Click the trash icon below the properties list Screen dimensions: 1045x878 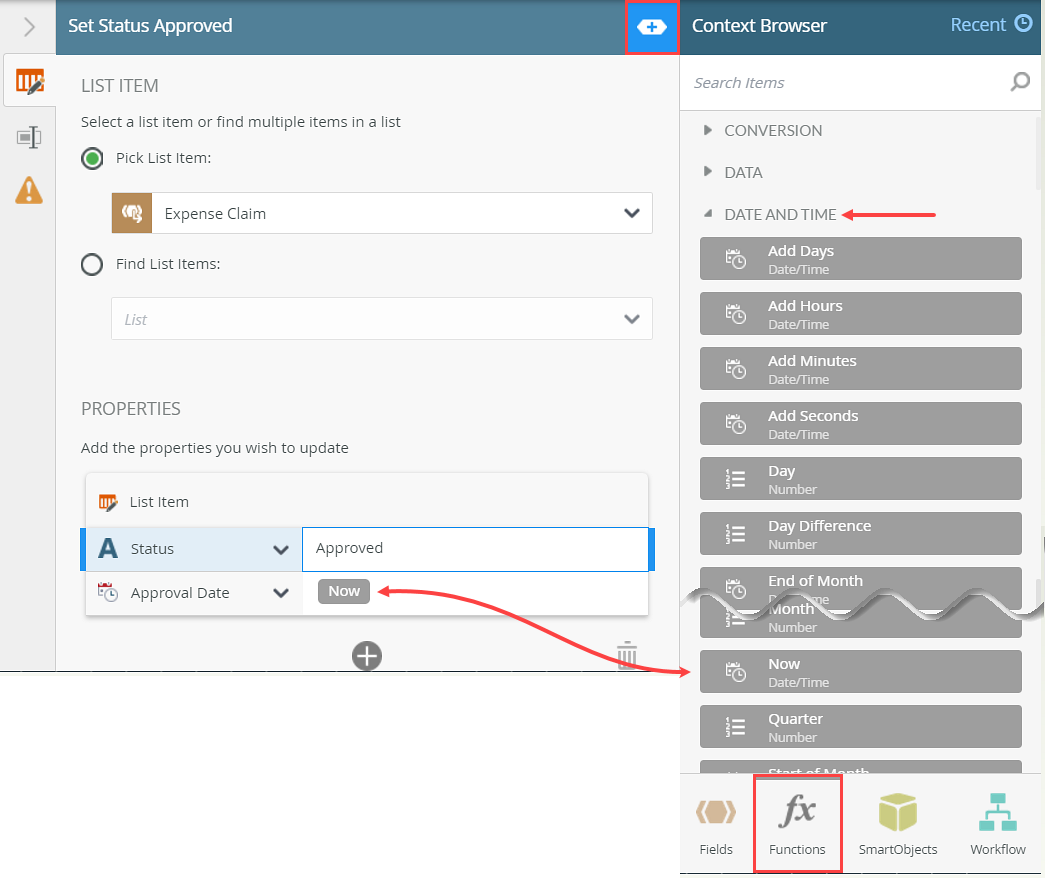(627, 655)
